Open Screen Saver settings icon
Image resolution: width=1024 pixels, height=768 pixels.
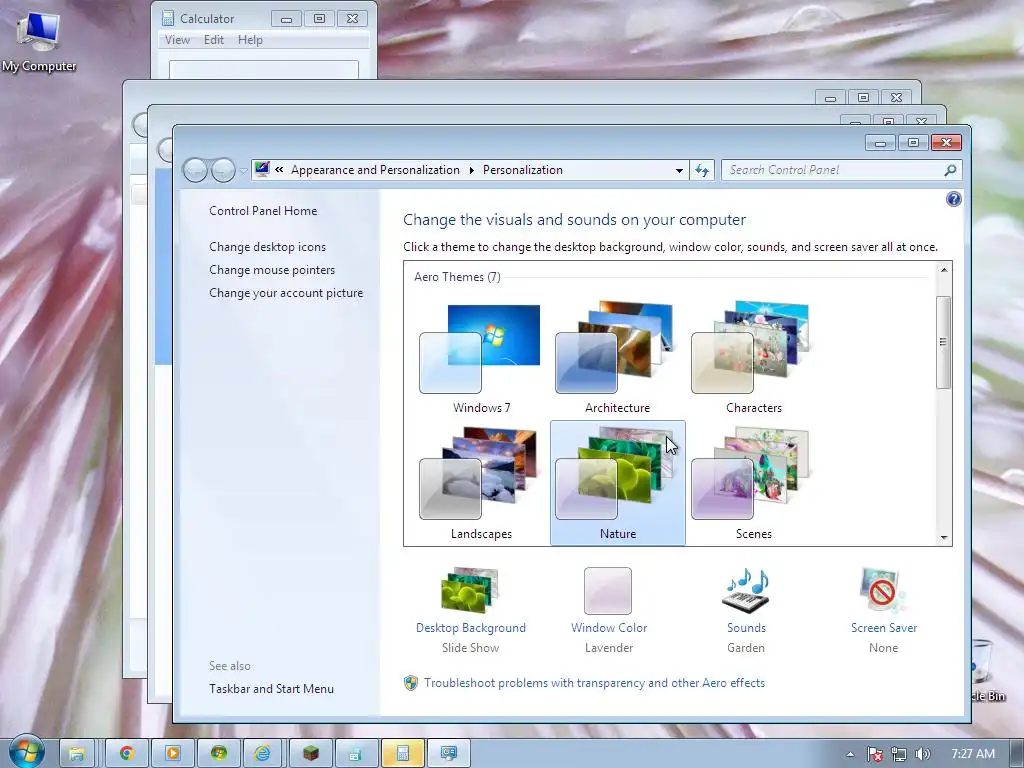pyautogui.click(x=883, y=590)
